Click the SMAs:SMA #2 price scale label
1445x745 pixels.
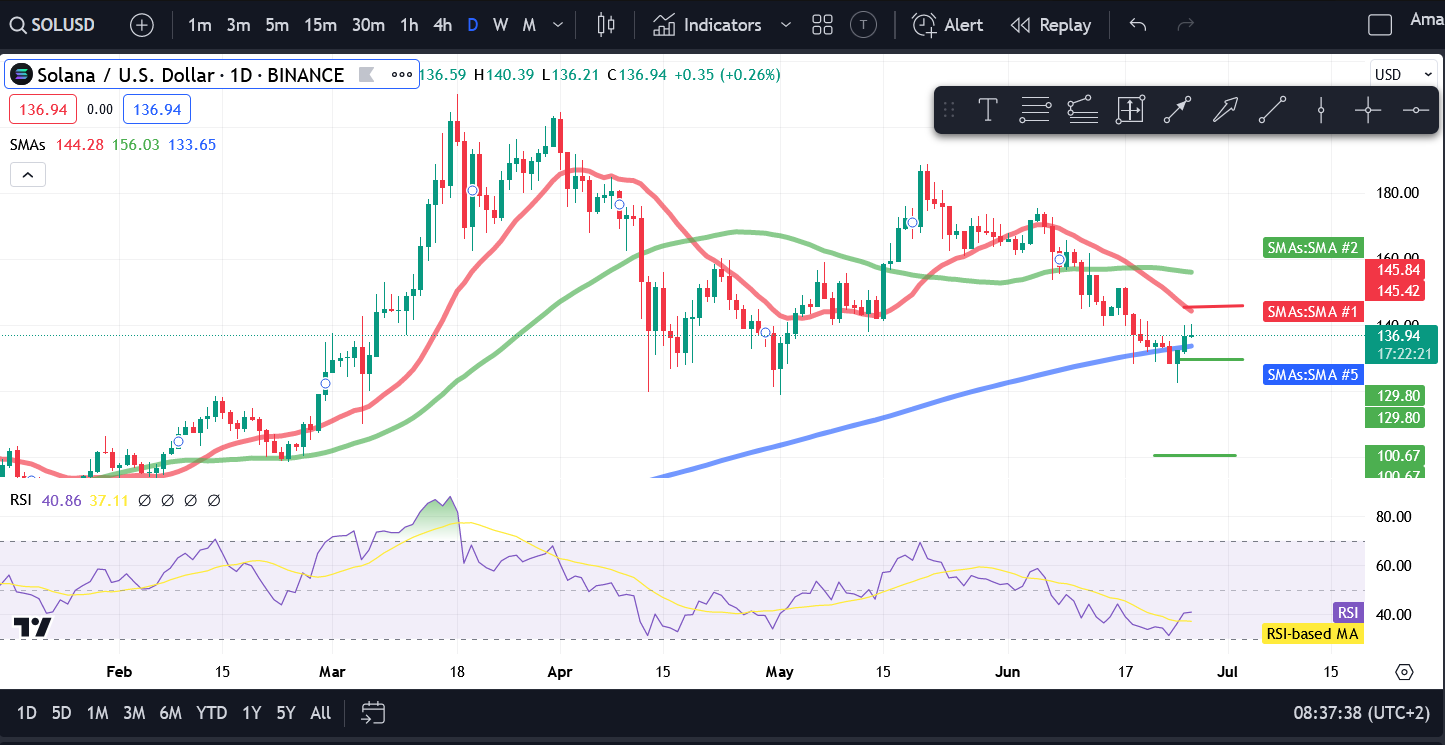1311,248
